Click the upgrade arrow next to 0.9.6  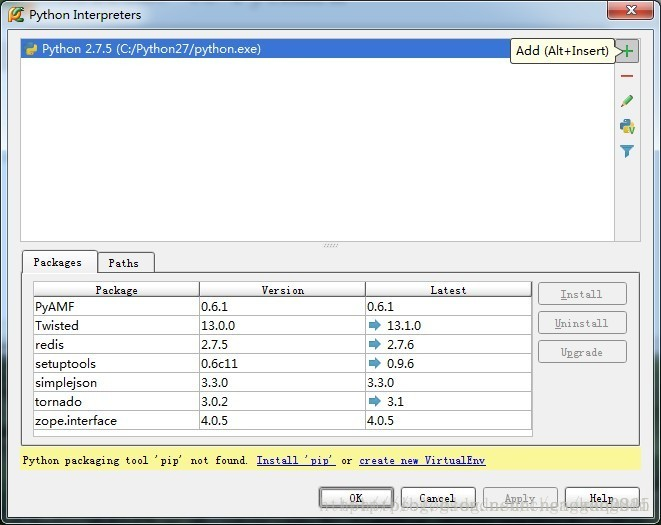pos(374,363)
